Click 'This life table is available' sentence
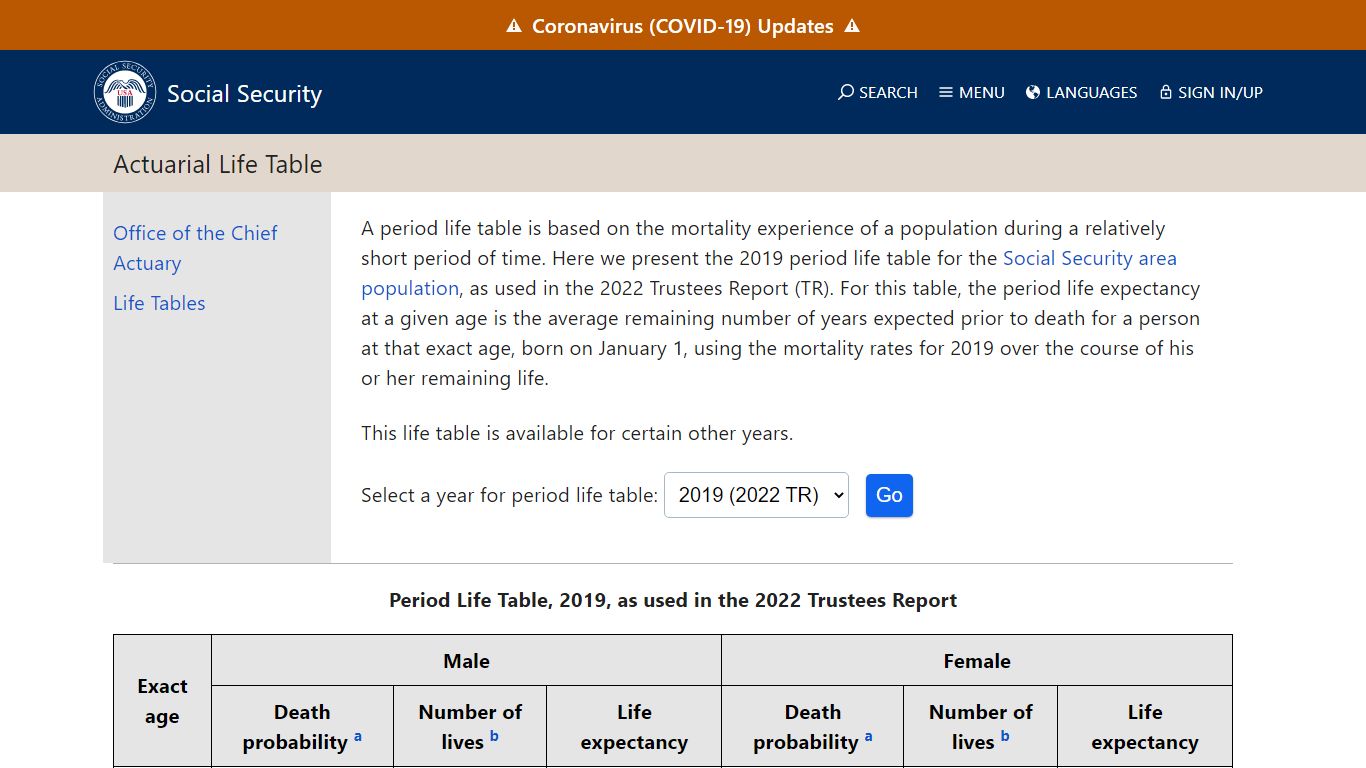Image resolution: width=1366 pixels, height=768 pixels. click(x=577, y=433)
